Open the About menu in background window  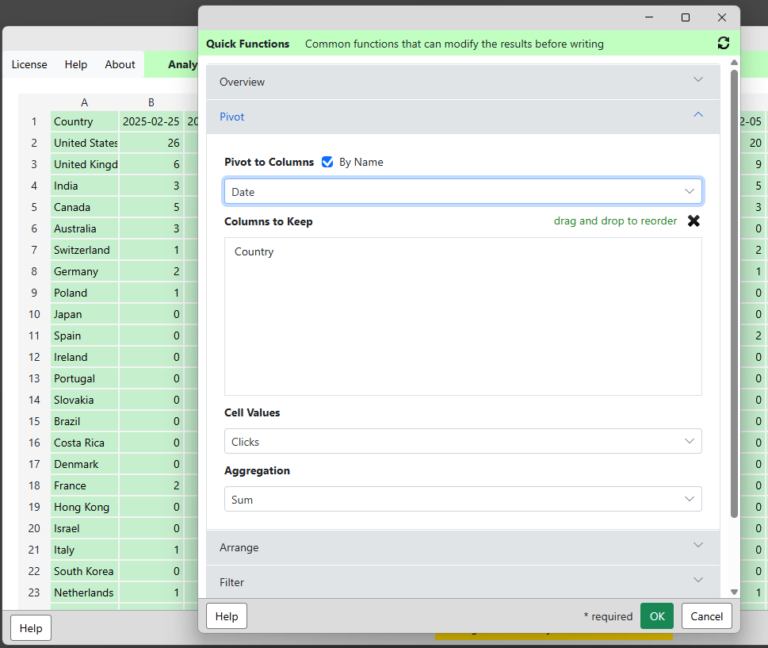pos(120,65)
